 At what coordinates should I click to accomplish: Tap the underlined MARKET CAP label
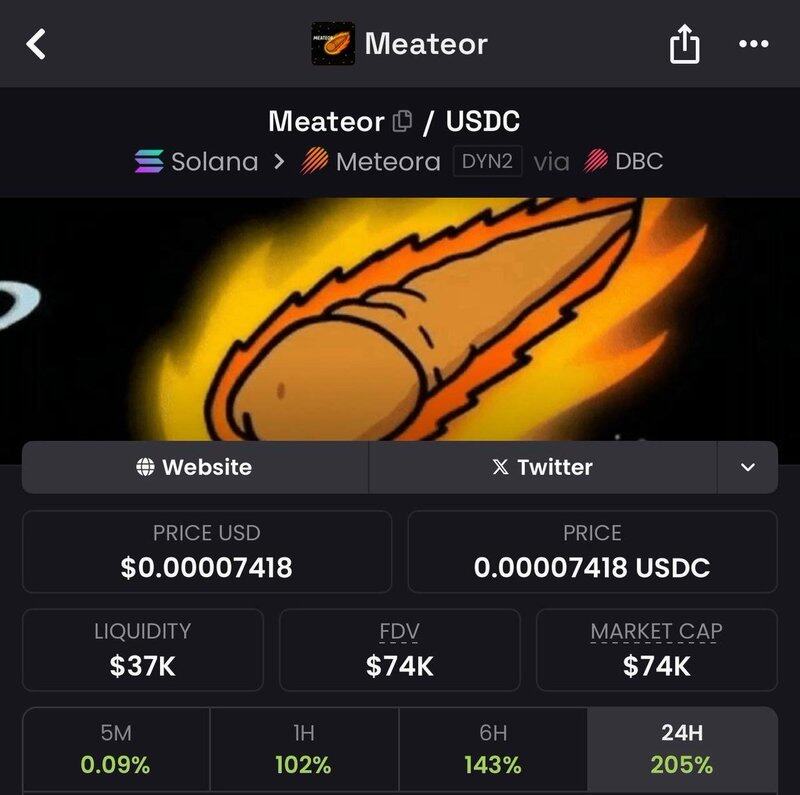(656, 632)
